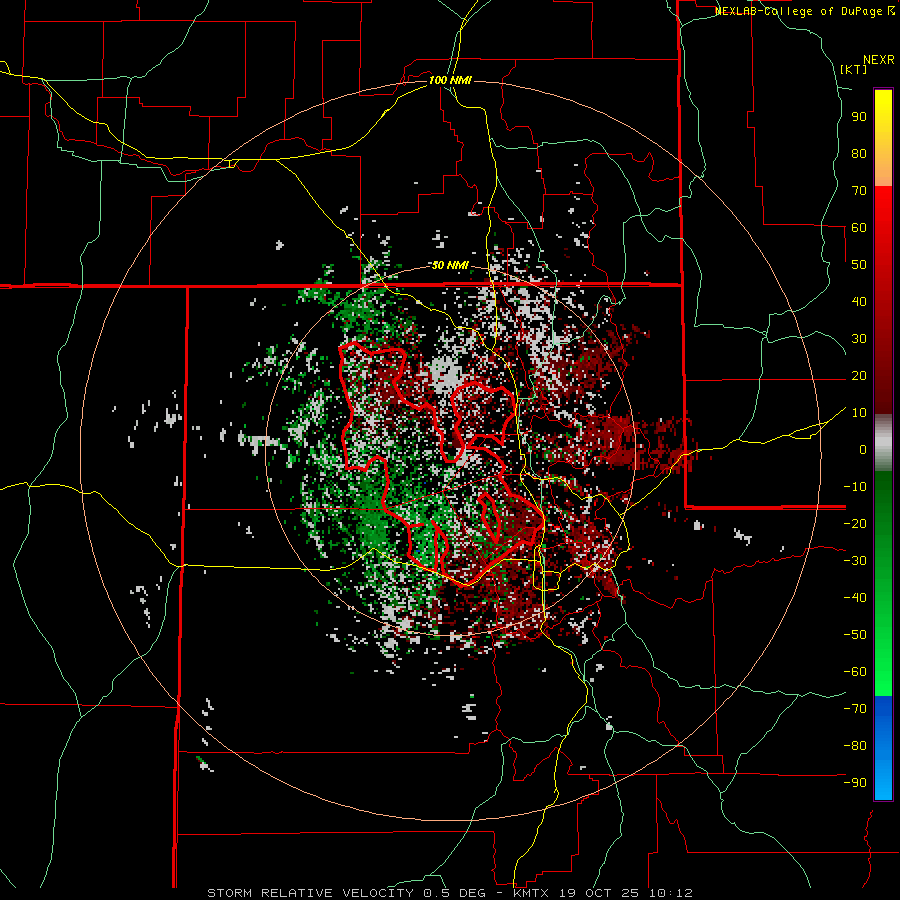Click the 0.5 DEG elevation text

tap(455, 893)
